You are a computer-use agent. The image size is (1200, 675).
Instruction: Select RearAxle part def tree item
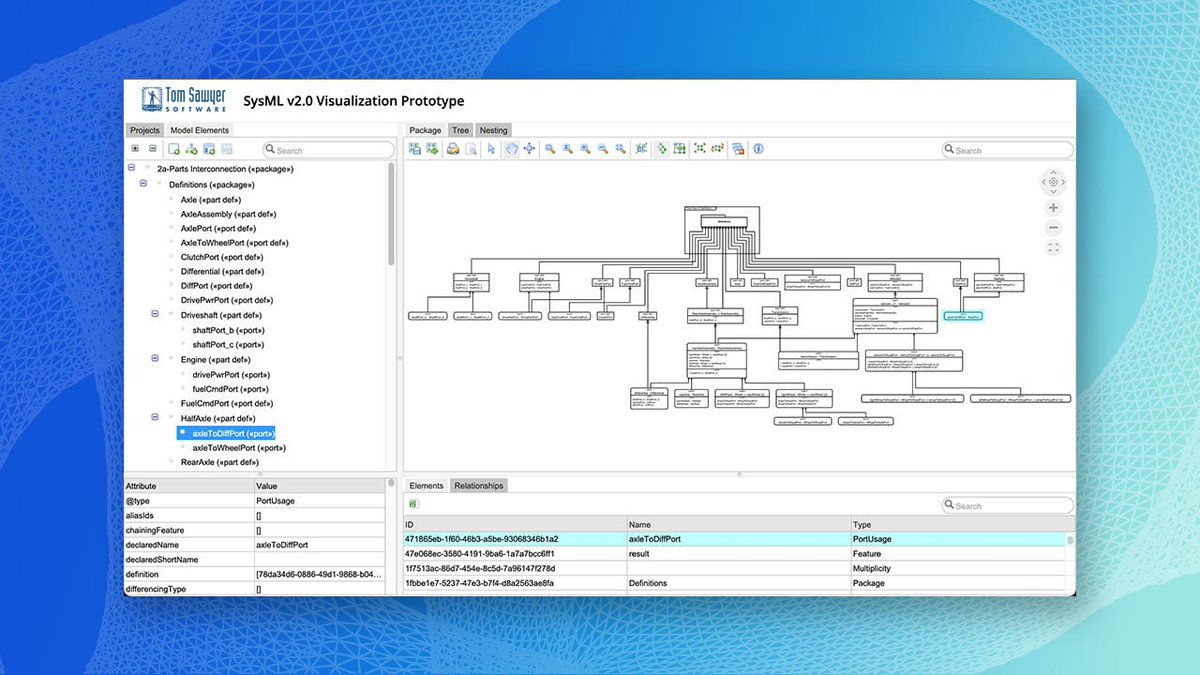point(219,462)
